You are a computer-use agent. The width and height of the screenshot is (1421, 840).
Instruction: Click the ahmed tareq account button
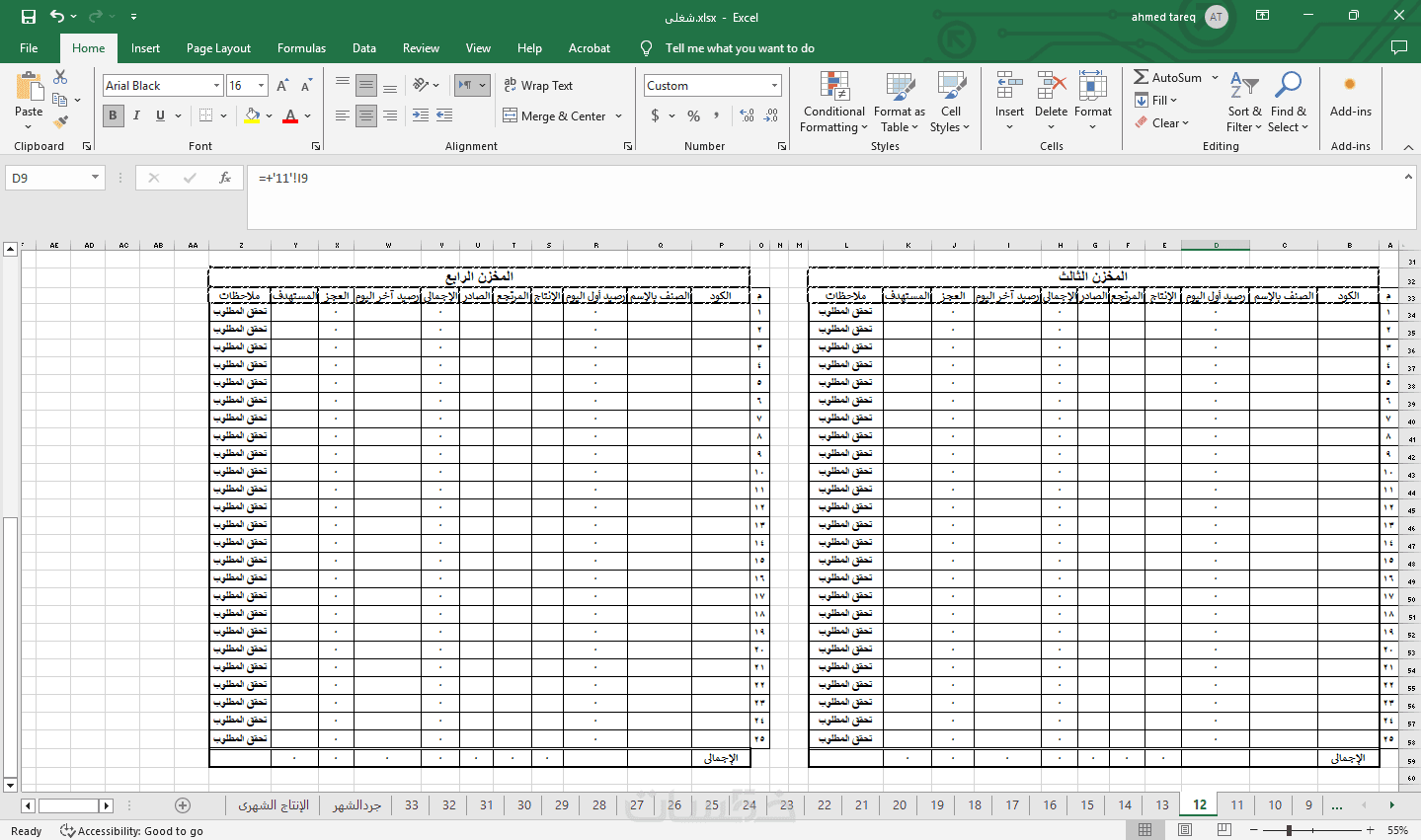(x=1179, y=17)
